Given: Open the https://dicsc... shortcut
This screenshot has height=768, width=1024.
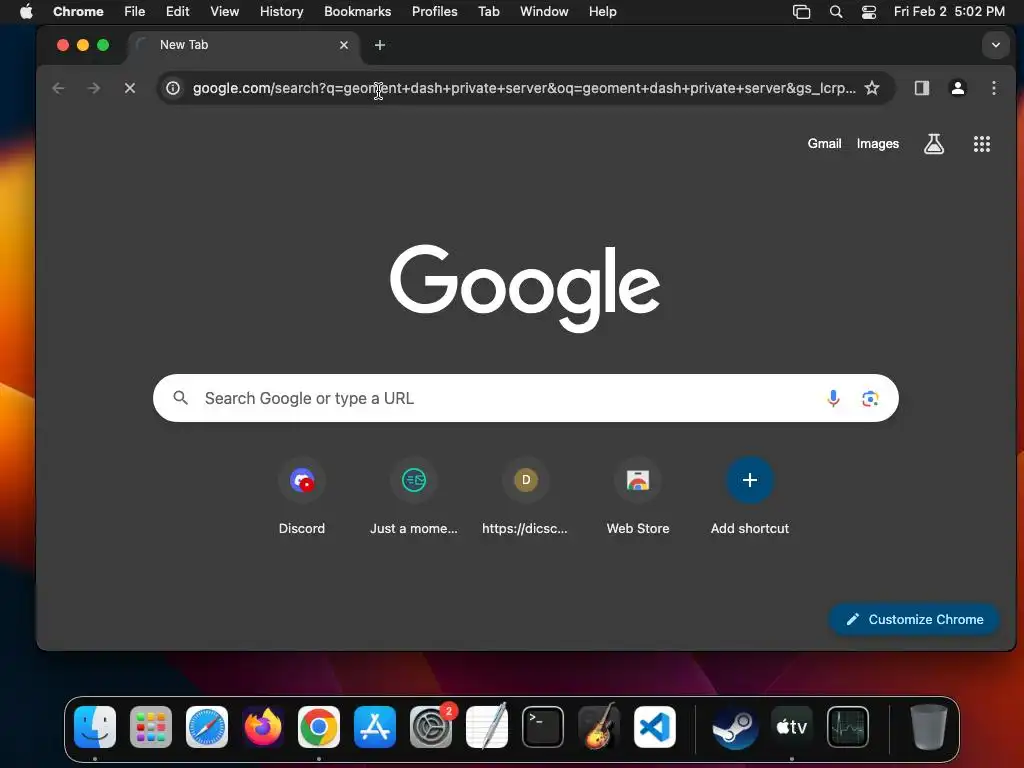Looking at the screenshot, I should tap(526, 498).
